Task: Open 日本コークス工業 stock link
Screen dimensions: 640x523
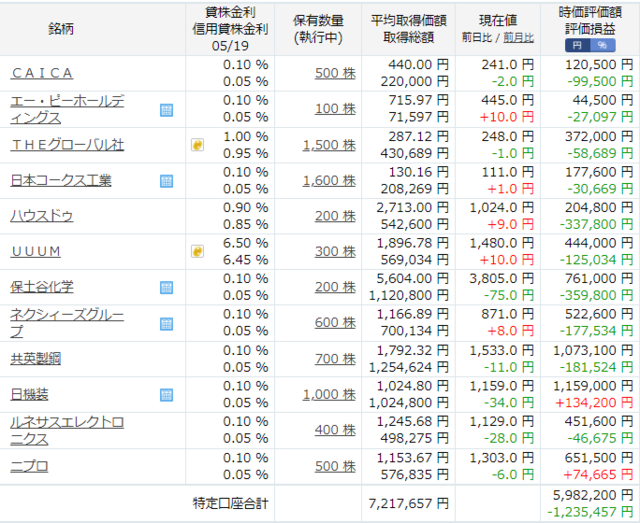Action: (x=61, y=180)
